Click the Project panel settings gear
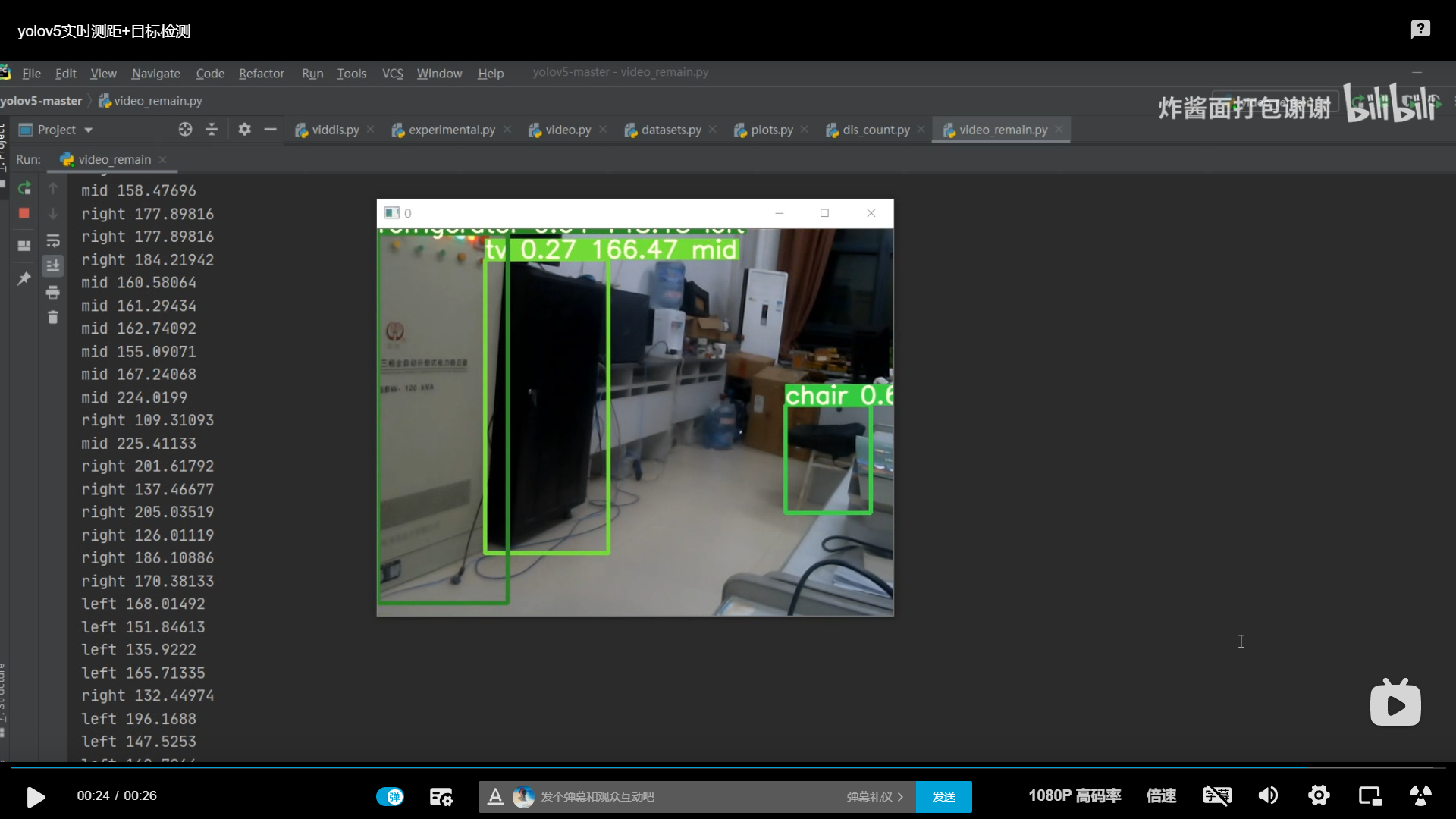 244,130
